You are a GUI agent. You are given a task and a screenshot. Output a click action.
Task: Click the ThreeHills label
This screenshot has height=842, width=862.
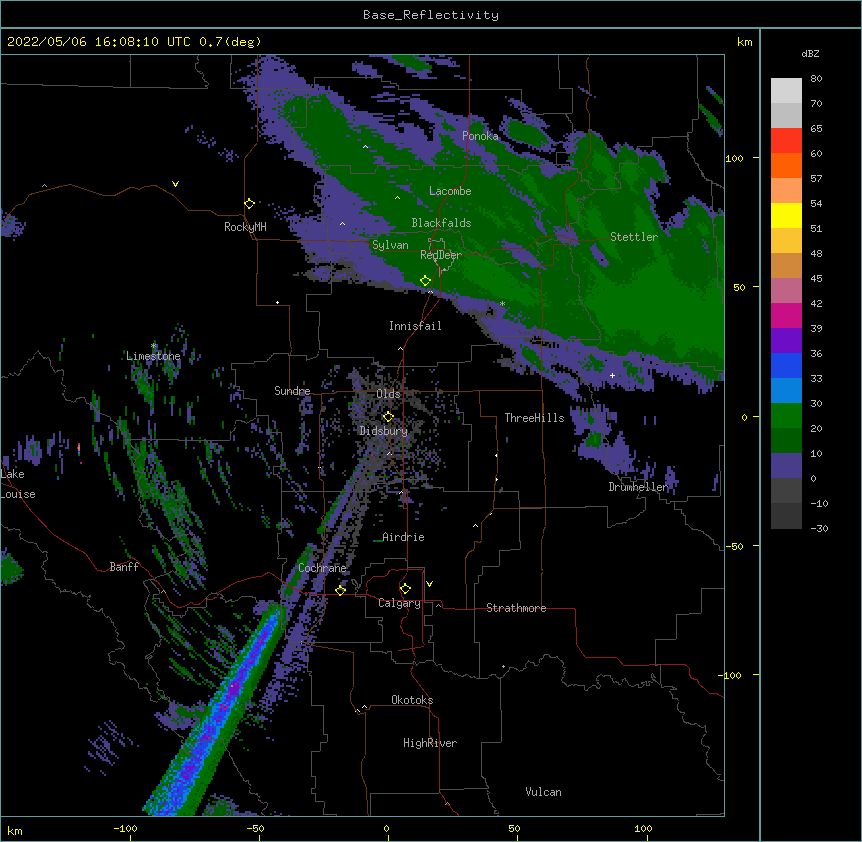coord(534,418)
